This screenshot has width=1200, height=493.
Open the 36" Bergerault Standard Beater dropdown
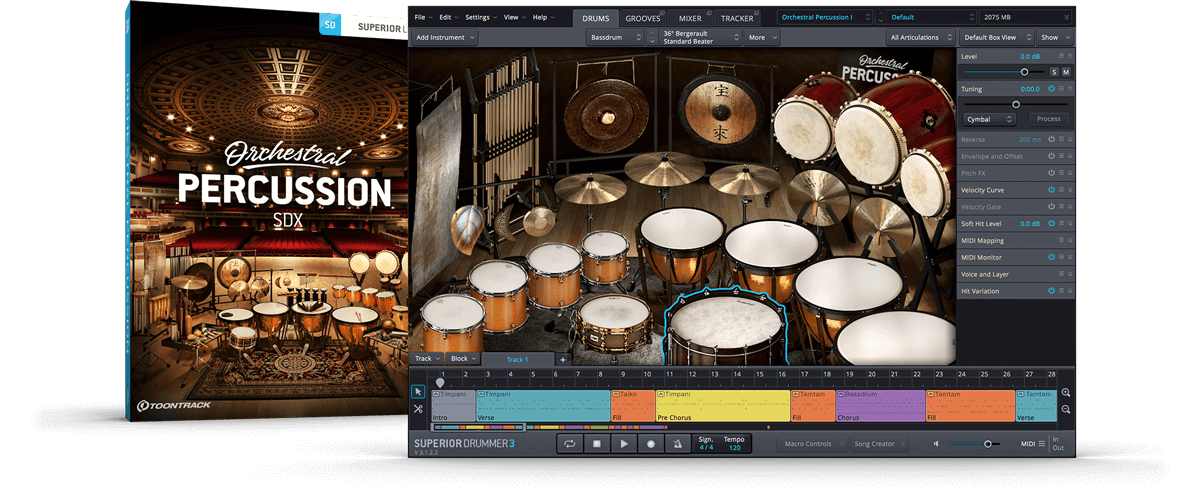[x=700, y=37]
